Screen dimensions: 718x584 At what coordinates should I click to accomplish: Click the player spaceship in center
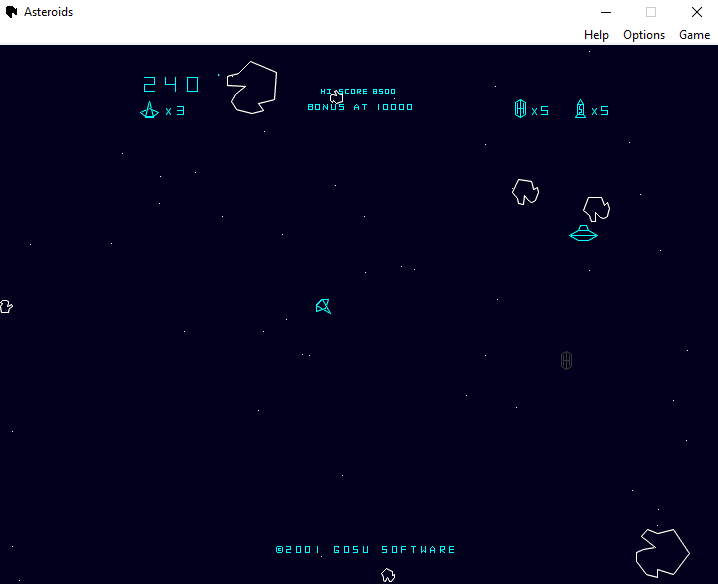323,306
